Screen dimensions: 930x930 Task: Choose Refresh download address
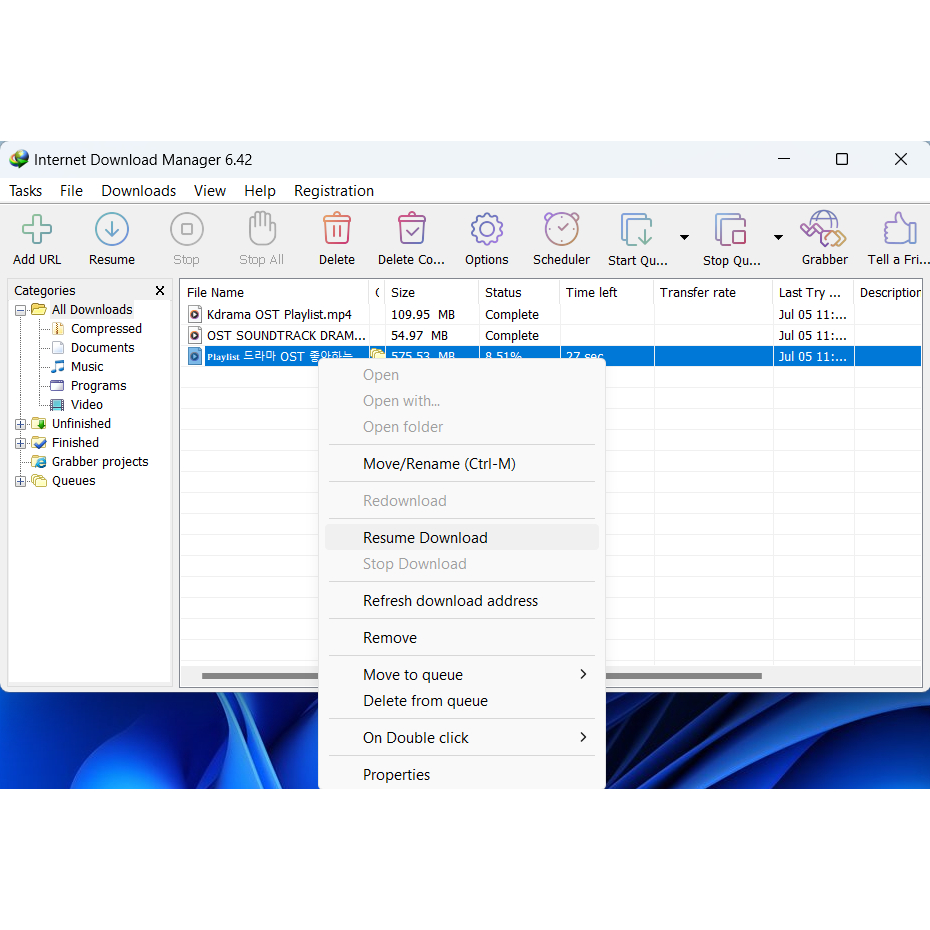point(461,601)
